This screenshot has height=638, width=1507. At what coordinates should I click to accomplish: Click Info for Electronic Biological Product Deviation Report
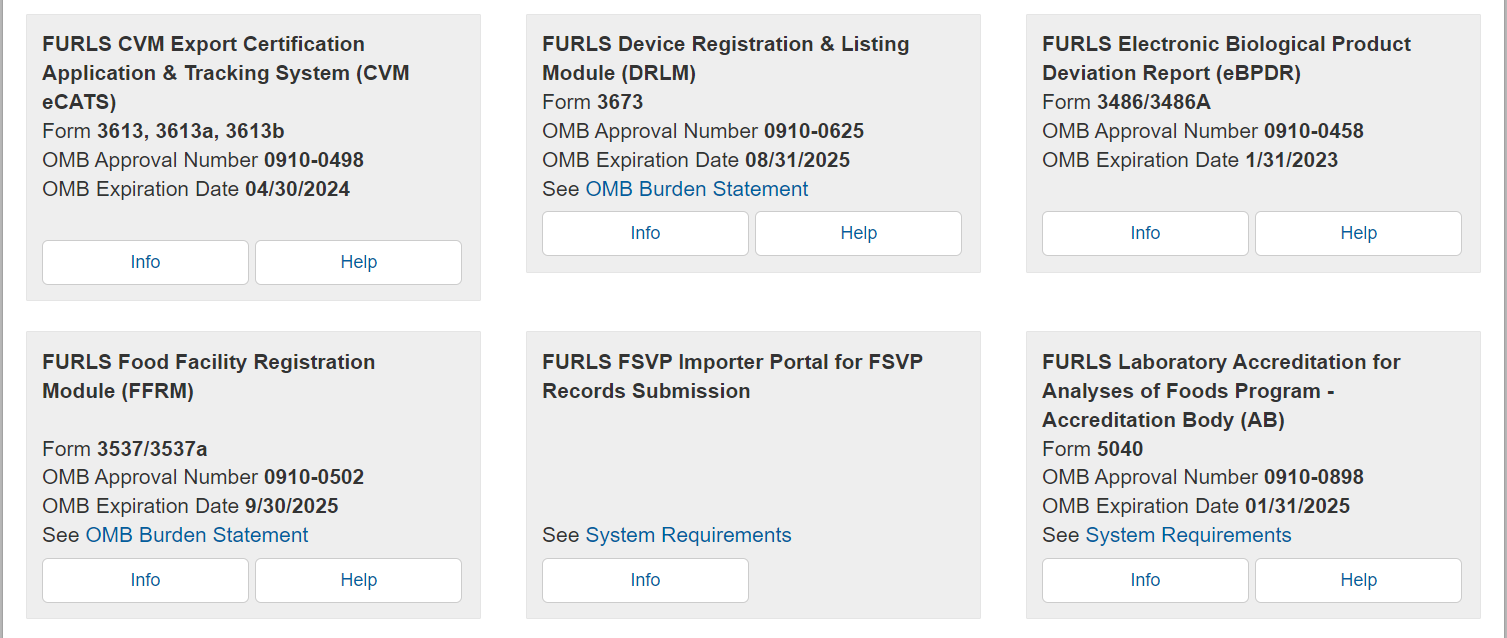(x=1145, y=233)
